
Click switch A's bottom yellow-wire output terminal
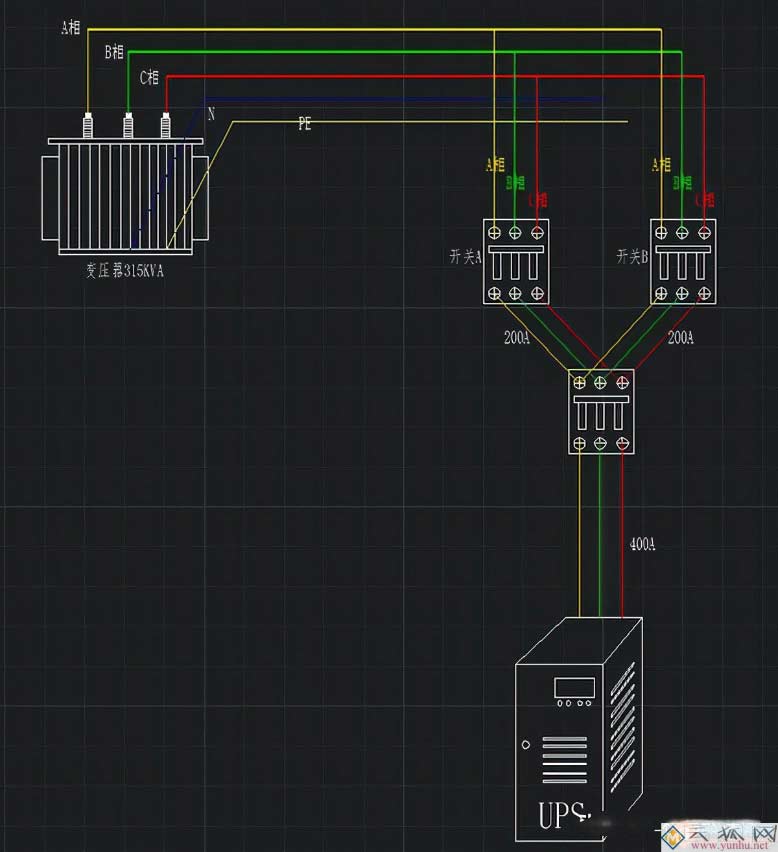click(494, 293)
